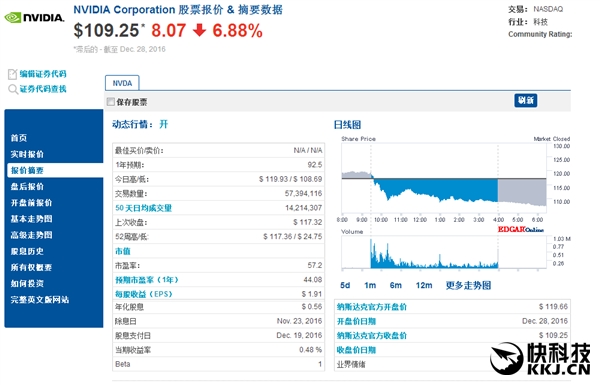Click the KKJ.CN watermark logo
This screenshot has width=600, height=385.
tap(541, 359)
